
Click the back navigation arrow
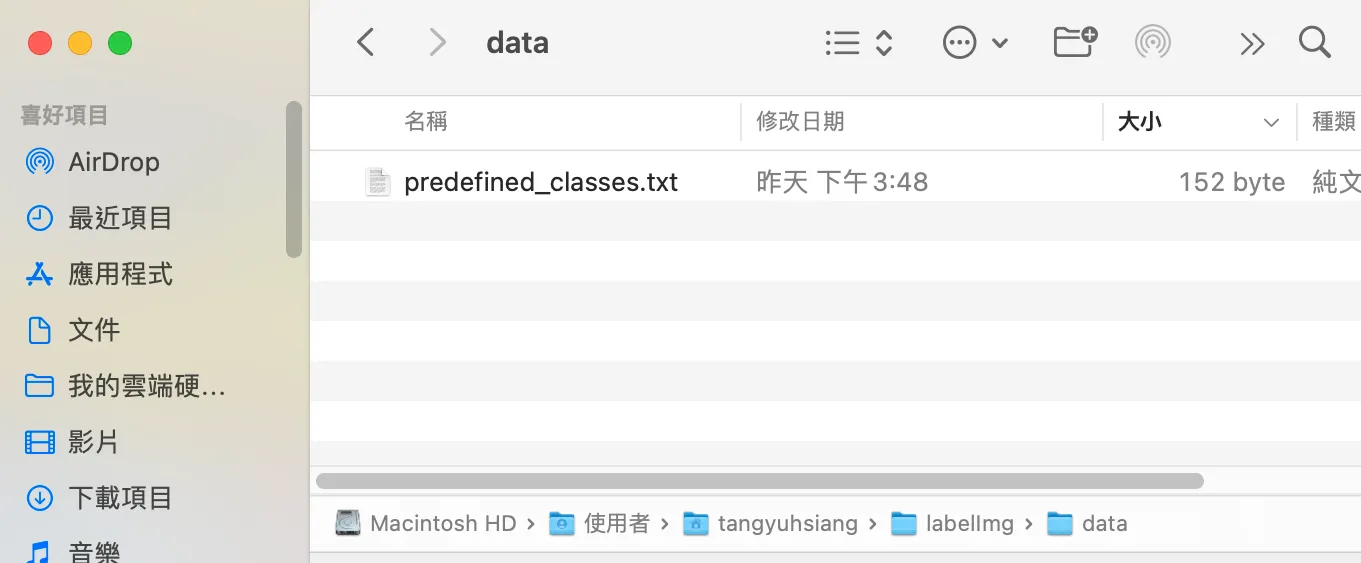click(366, 43)
